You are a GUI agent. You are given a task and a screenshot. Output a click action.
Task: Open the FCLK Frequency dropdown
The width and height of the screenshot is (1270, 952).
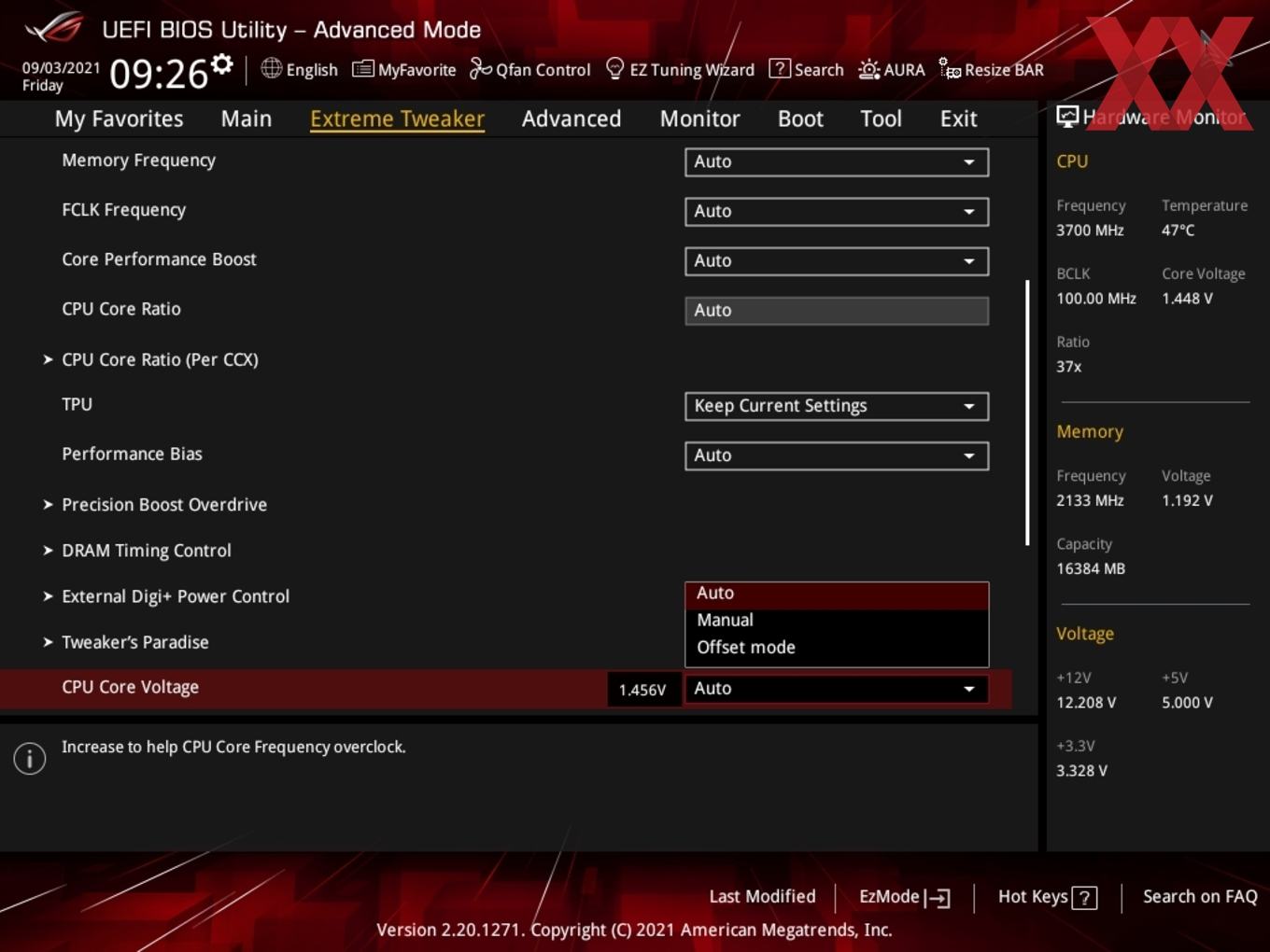(837, 211)
